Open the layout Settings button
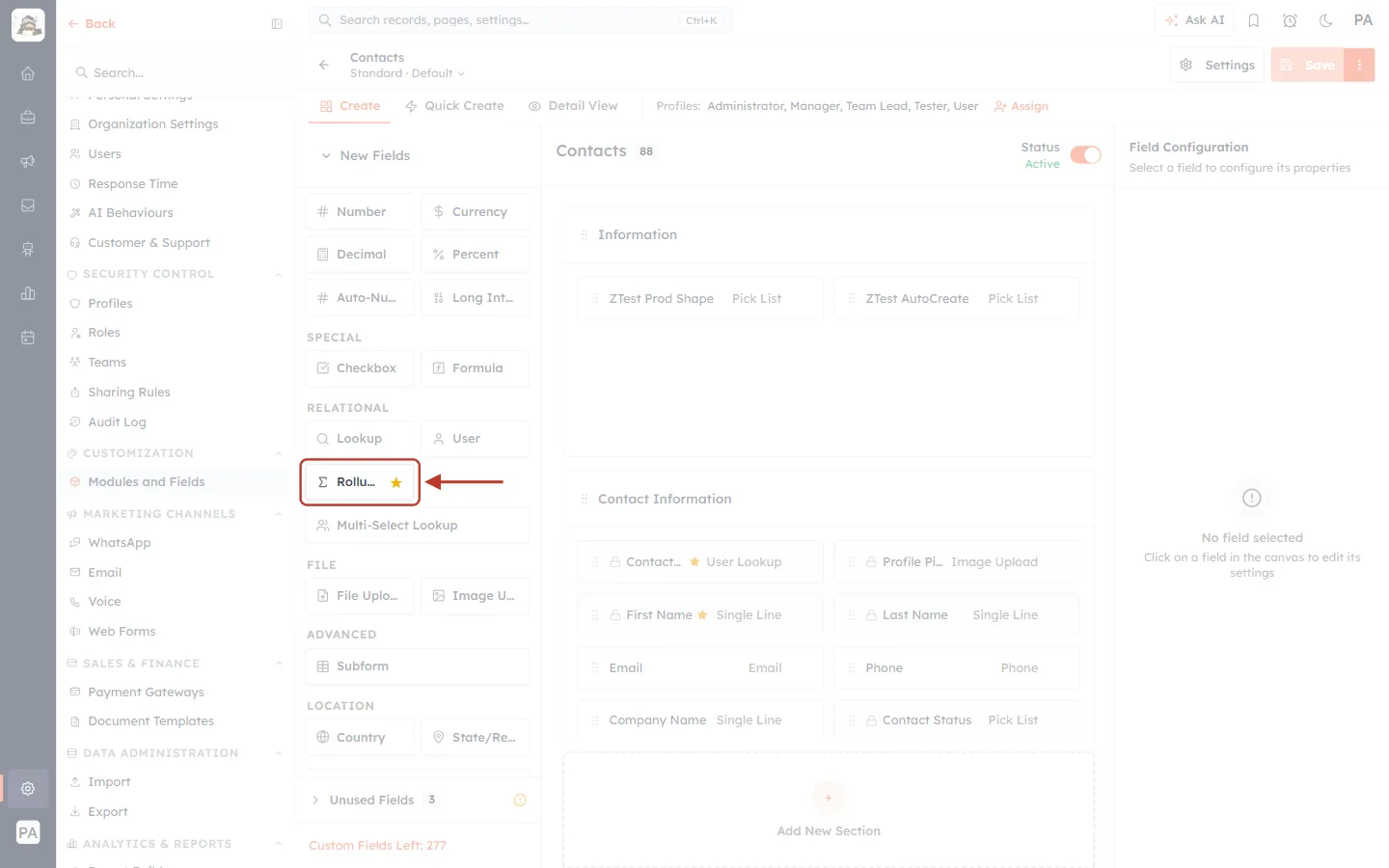Screen dimensions: 1389x868 click(1217, 65)
